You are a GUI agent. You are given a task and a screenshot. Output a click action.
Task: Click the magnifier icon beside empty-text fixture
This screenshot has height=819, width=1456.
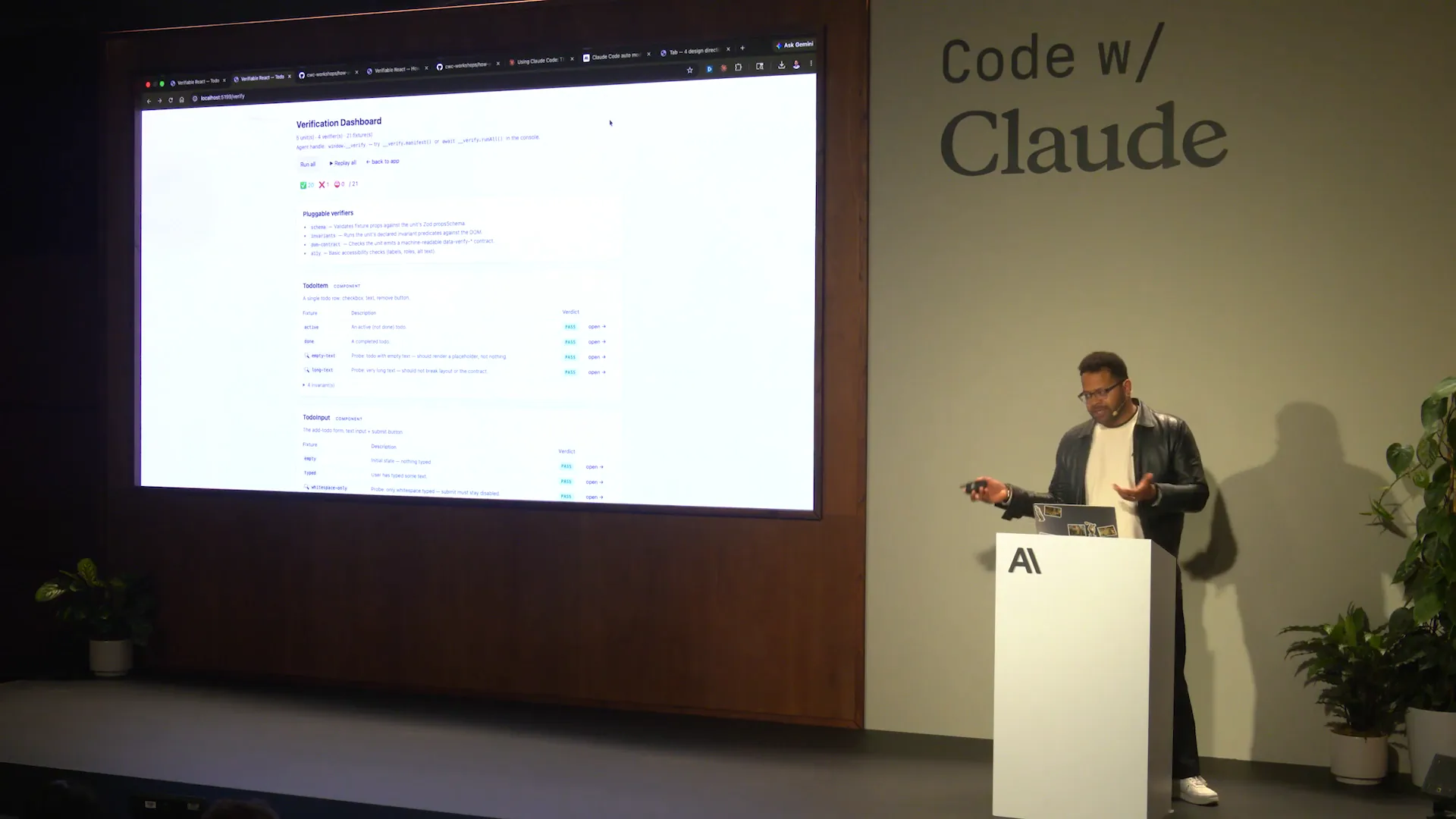point(307,356)
